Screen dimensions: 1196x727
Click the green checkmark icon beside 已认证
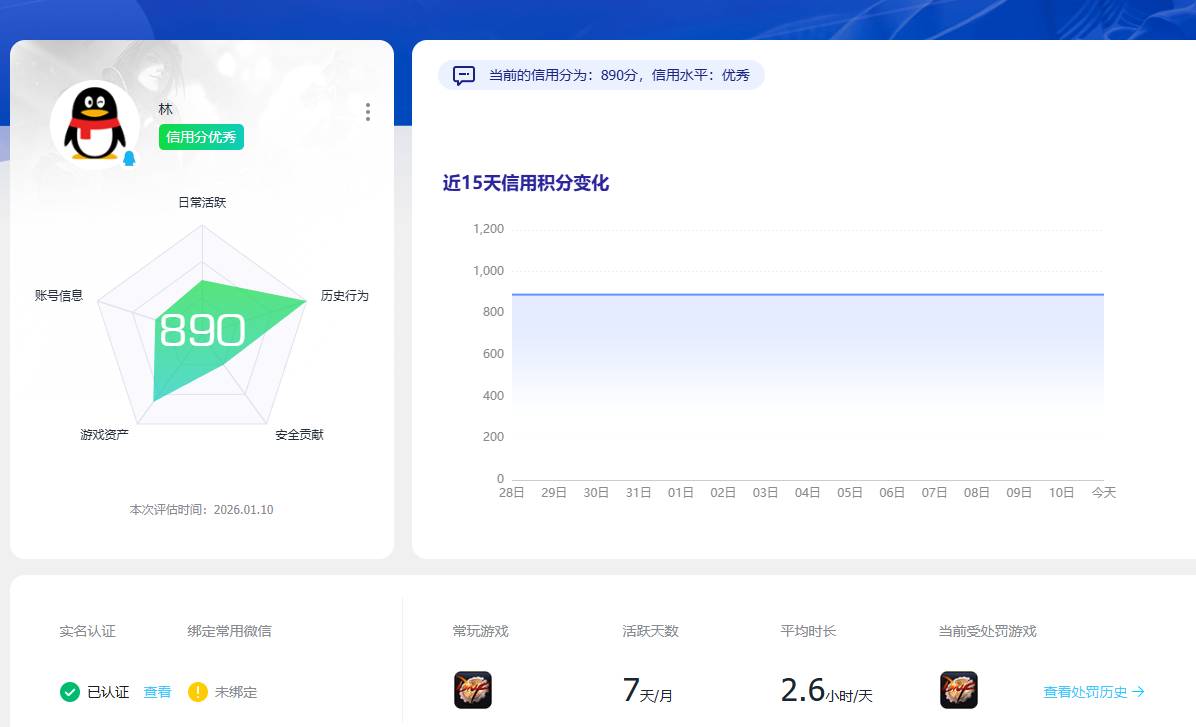point(71,691)
